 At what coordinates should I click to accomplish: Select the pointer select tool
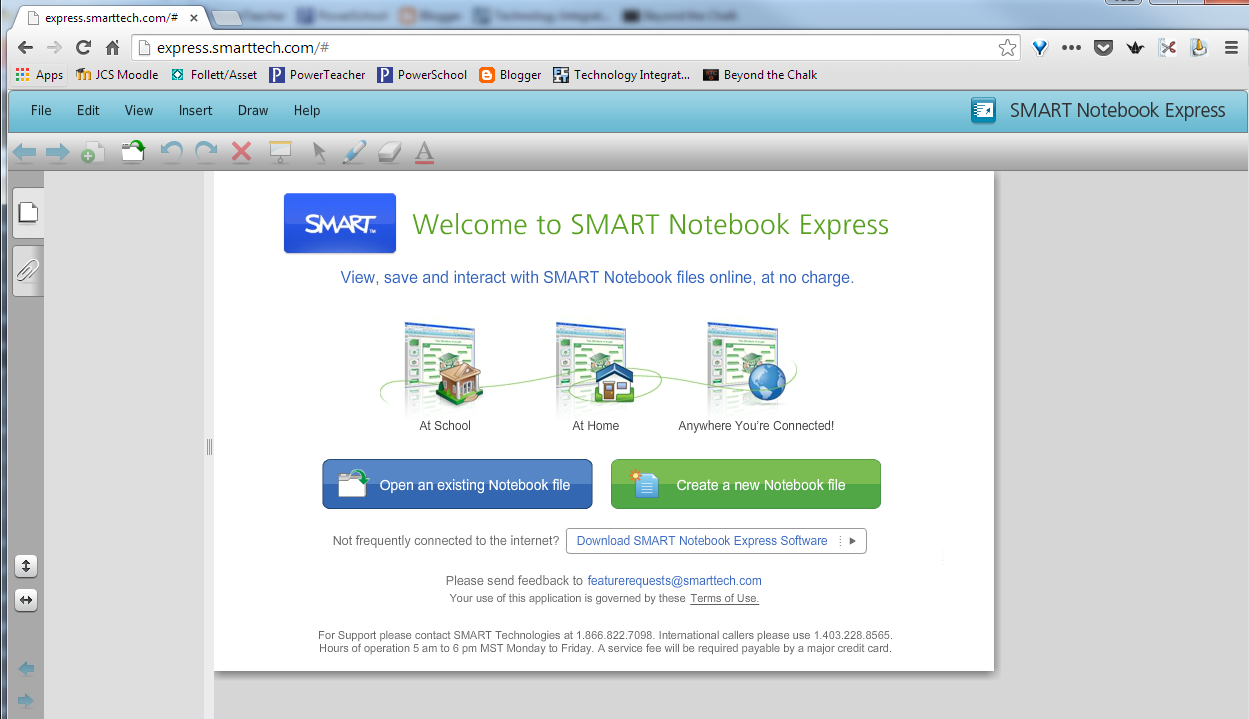319,152
